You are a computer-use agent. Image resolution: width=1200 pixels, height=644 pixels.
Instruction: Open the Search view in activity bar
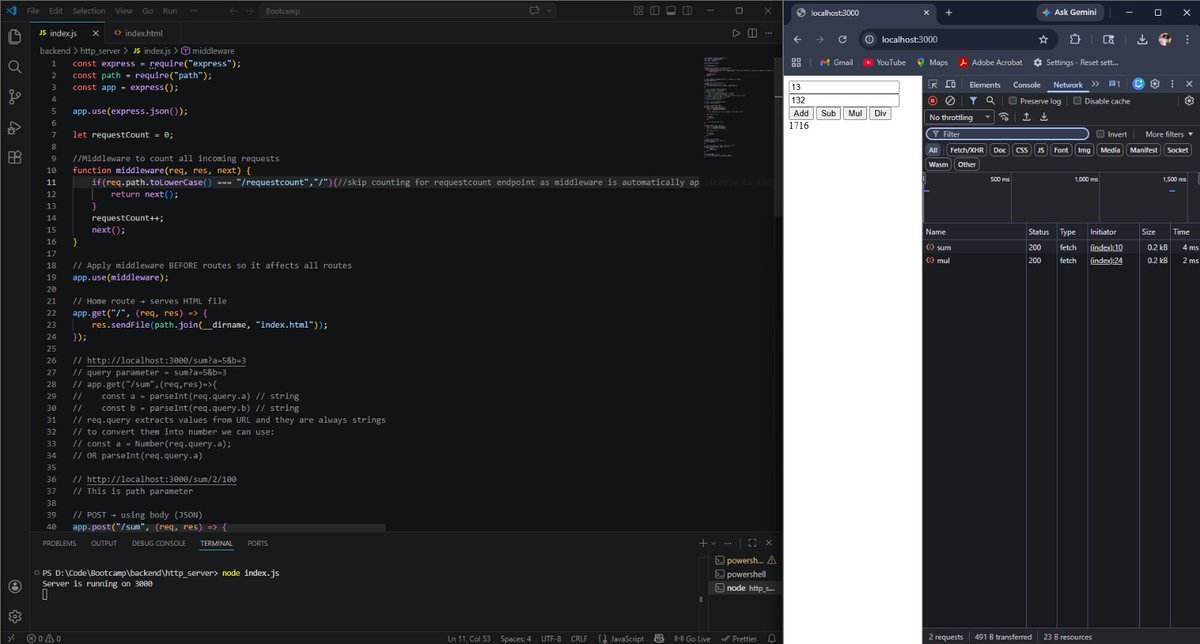pos(14,67)
